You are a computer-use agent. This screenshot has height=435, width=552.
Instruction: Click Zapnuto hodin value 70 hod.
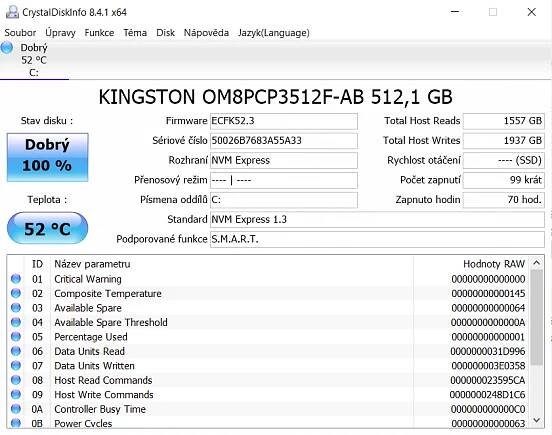point(504,200)
